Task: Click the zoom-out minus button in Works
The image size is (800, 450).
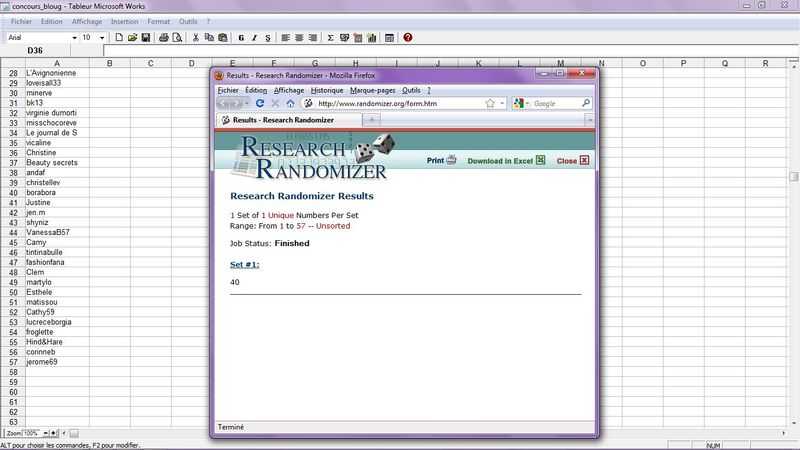Action: [45, 433]
